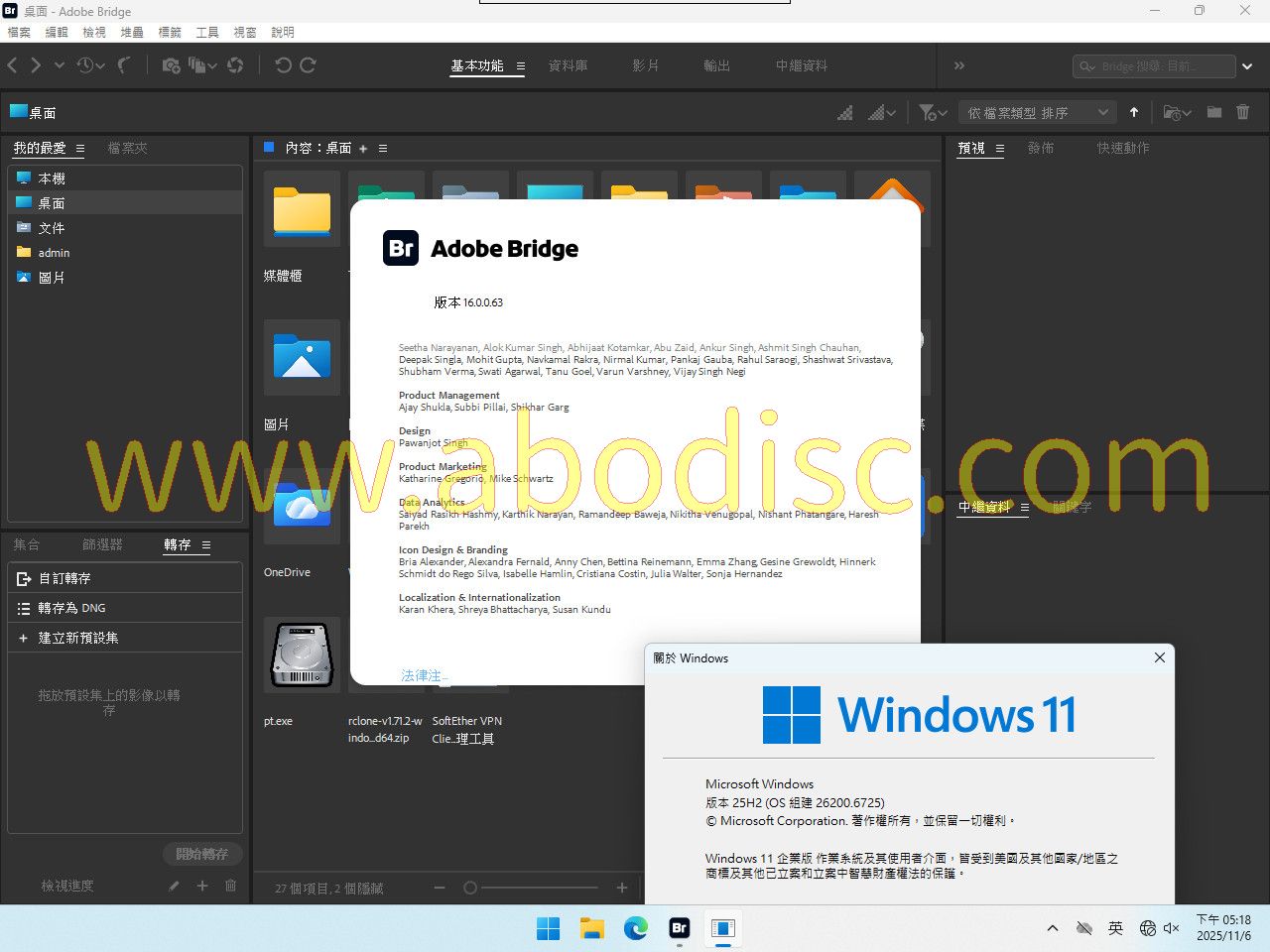Image resolution: width=1270 pixels, height=952 pixels.
Task: Click the plus icon in the export panel footer
Action: (x=202, y=886)
